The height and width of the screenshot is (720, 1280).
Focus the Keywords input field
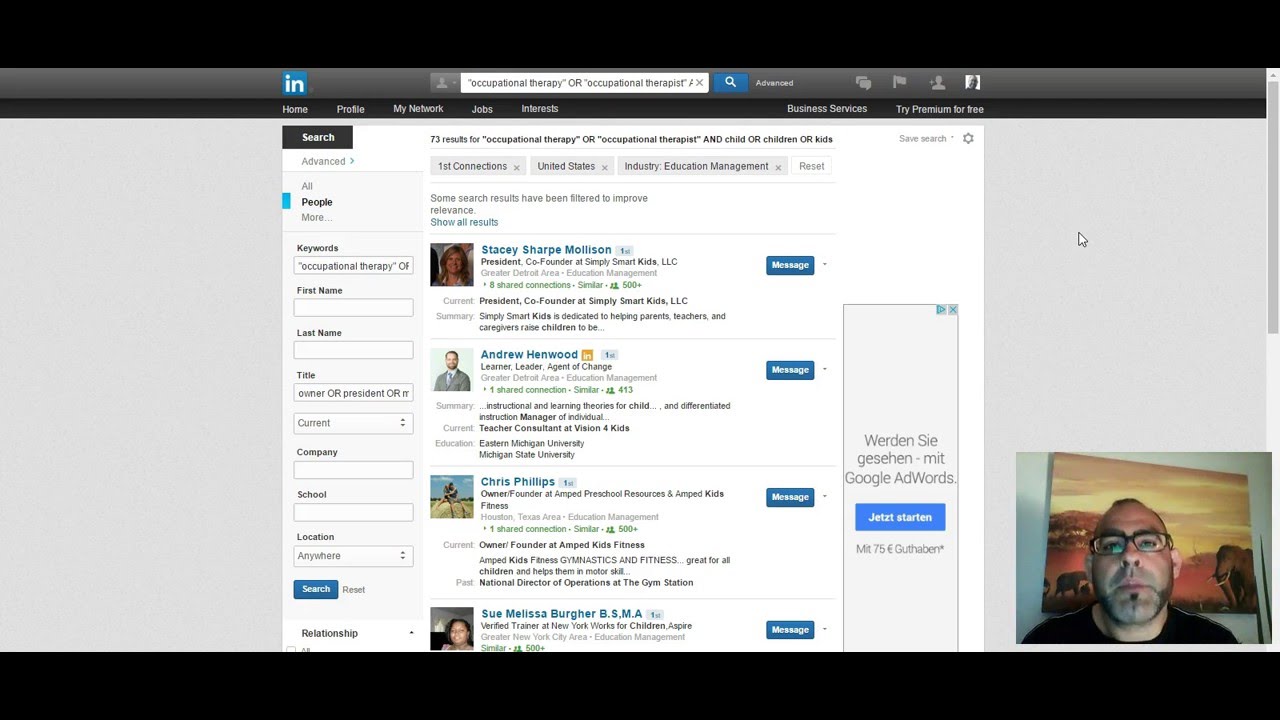pos(353,266)
